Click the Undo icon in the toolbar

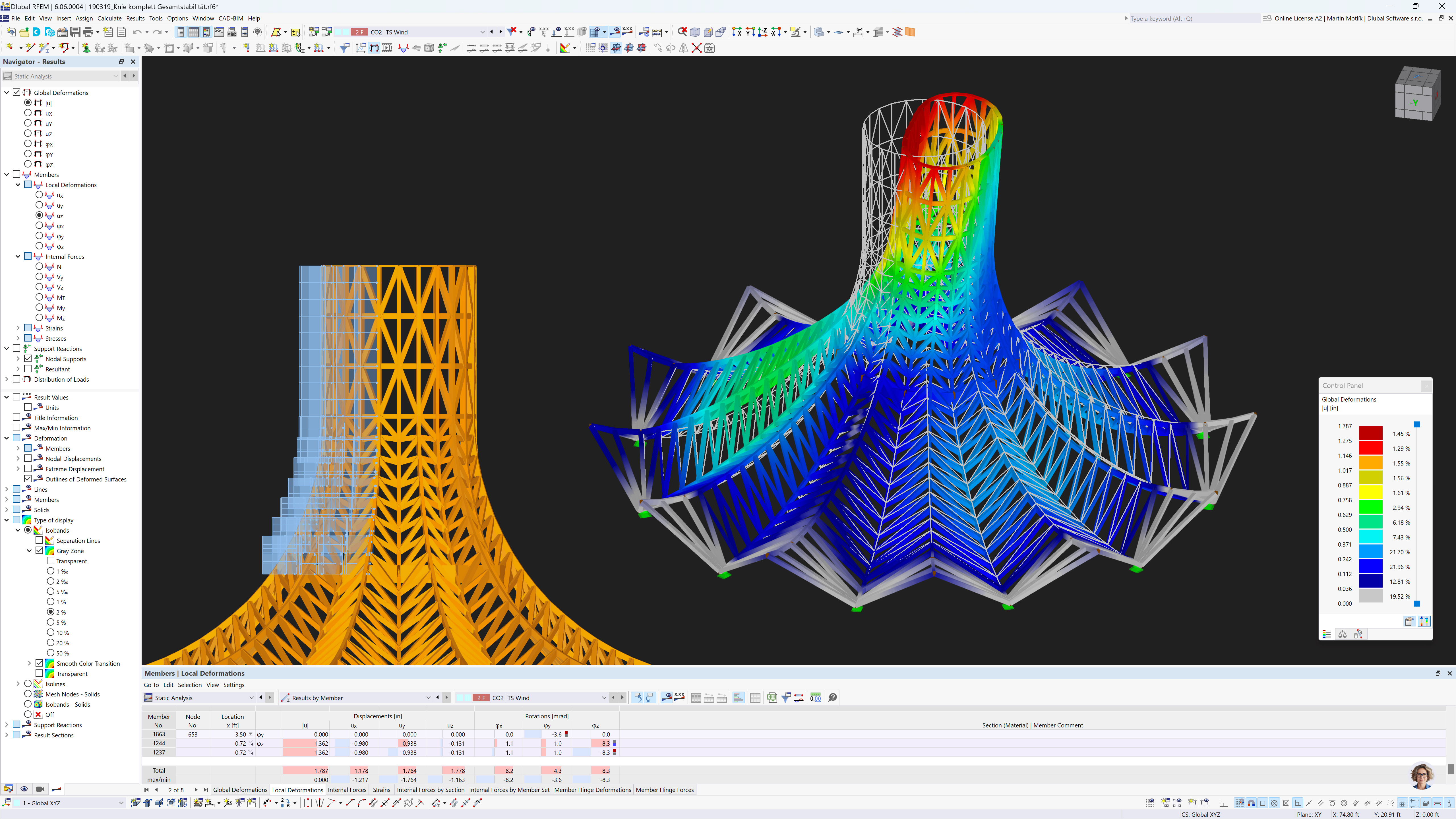click(x=137, y=32)
